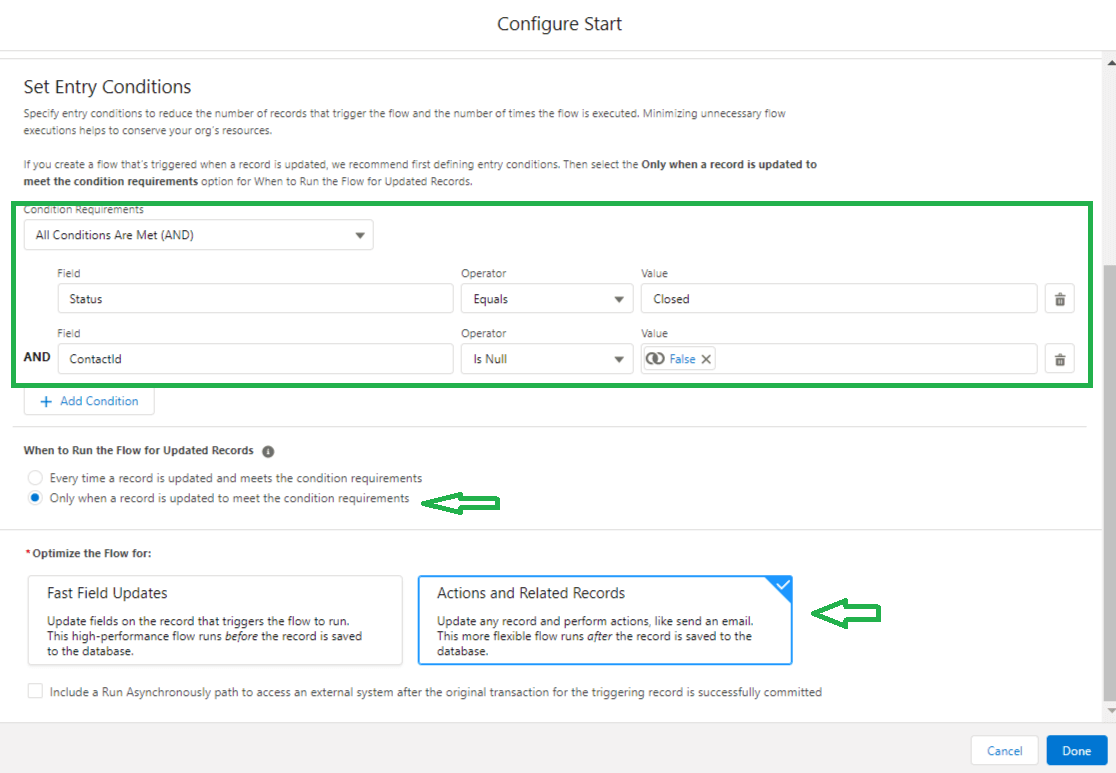Click the plus icon next to Add Condition

coord(46,401)
